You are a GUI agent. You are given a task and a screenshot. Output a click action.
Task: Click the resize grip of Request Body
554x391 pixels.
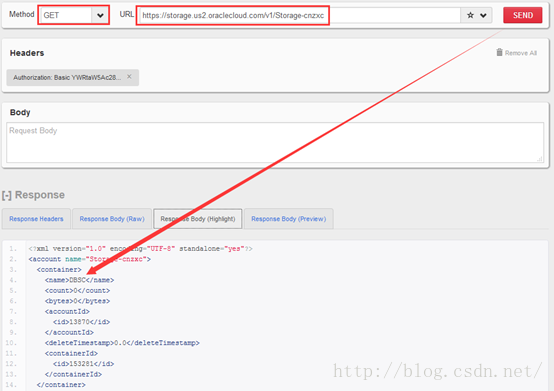540,159
